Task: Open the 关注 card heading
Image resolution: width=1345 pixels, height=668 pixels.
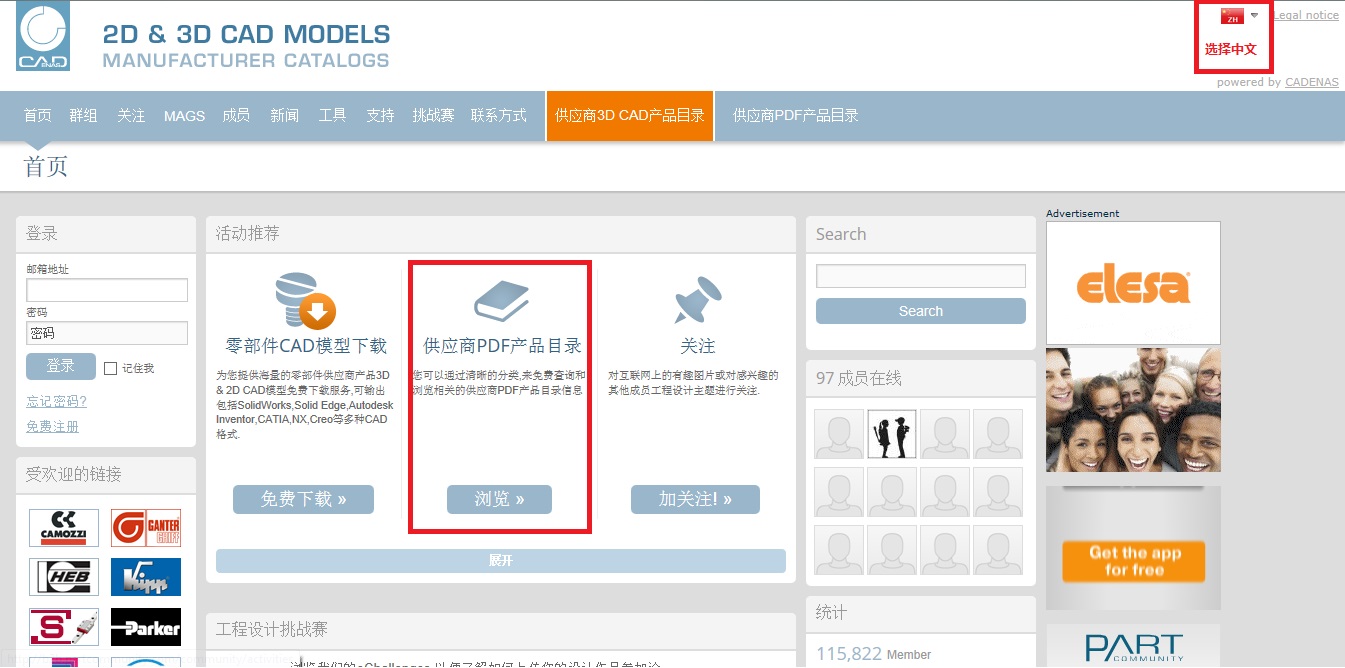Action: pyautogui.click(x=698, y=346)
